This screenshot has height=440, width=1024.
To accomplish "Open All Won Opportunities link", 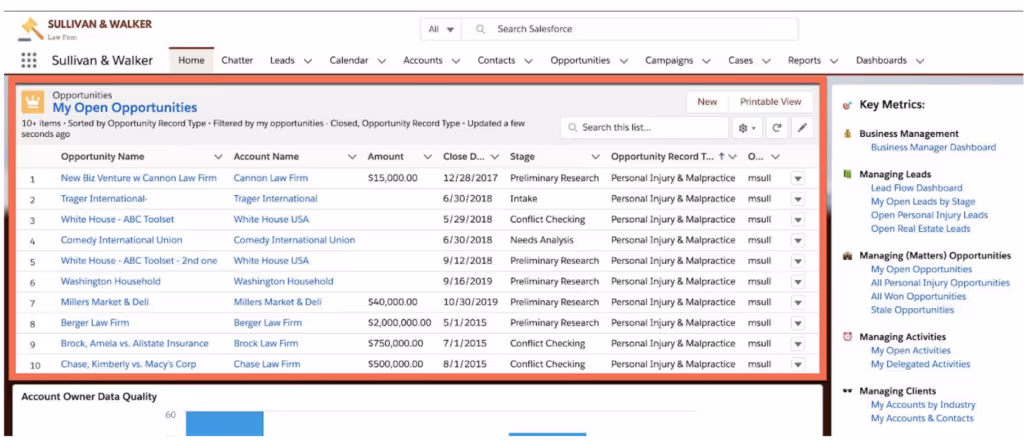I will (x=918, y=296).
